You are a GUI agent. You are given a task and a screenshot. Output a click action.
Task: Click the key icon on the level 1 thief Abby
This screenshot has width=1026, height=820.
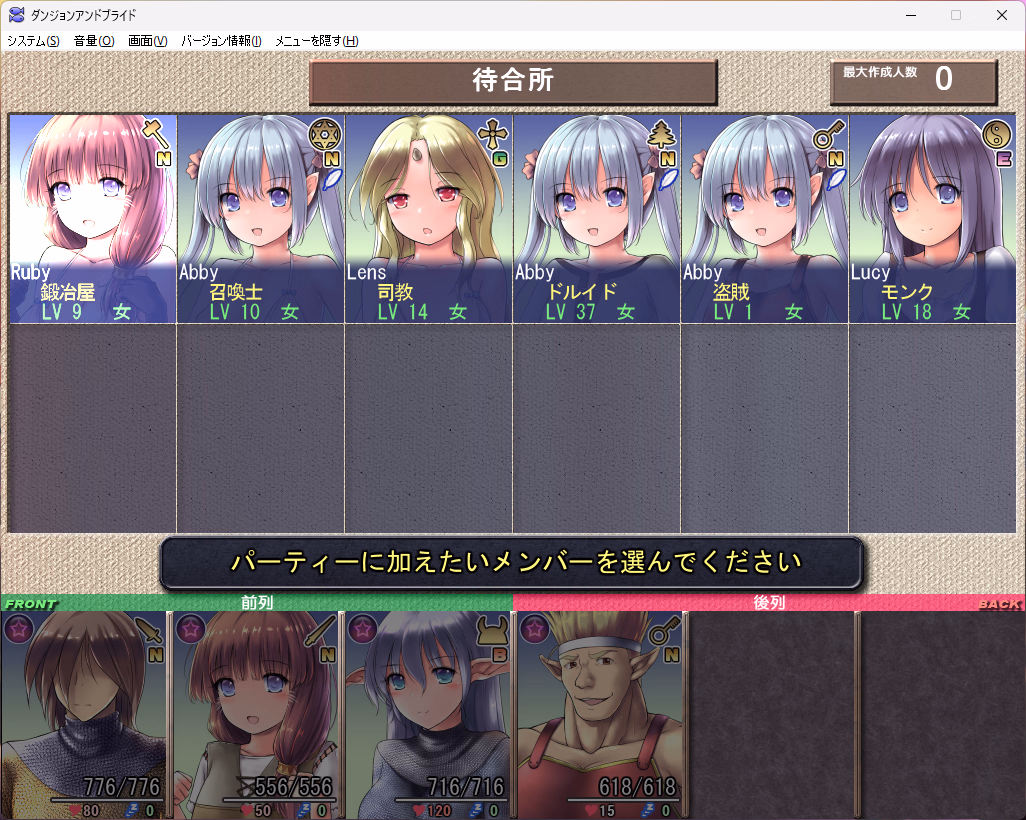(828, 132)
